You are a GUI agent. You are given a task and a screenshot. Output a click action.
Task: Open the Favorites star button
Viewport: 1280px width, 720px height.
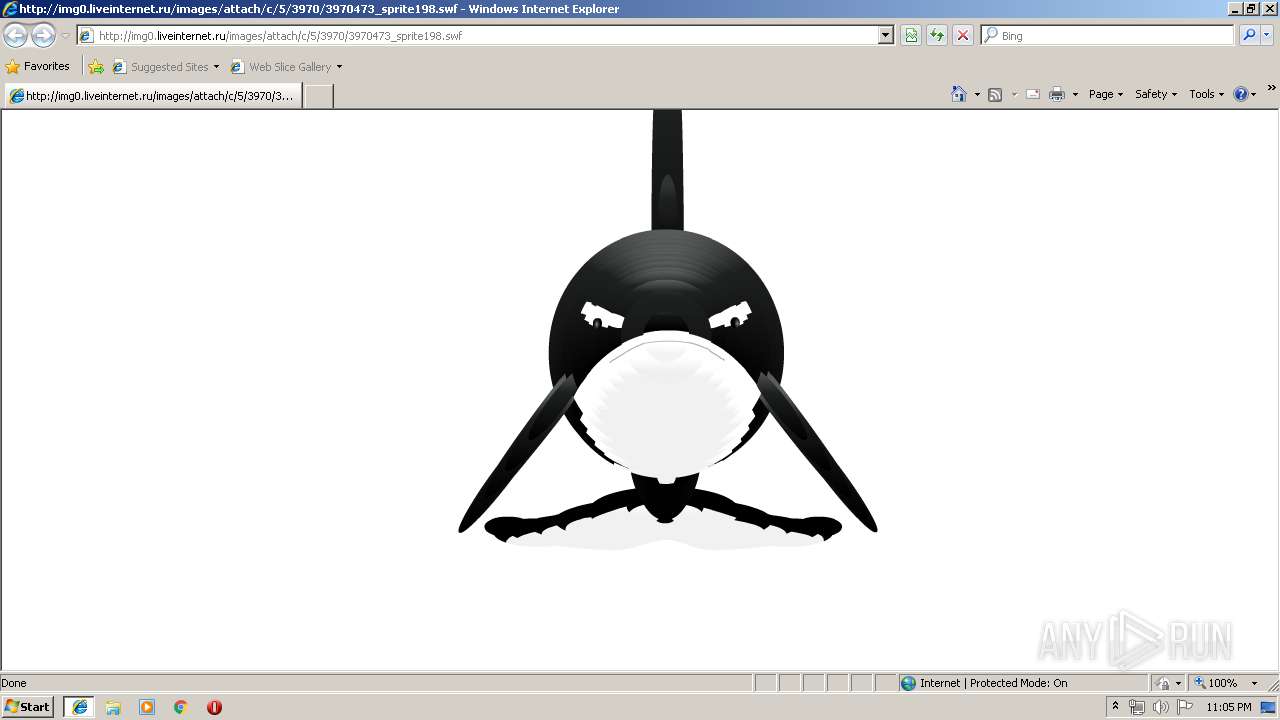[x=38, y=67]
